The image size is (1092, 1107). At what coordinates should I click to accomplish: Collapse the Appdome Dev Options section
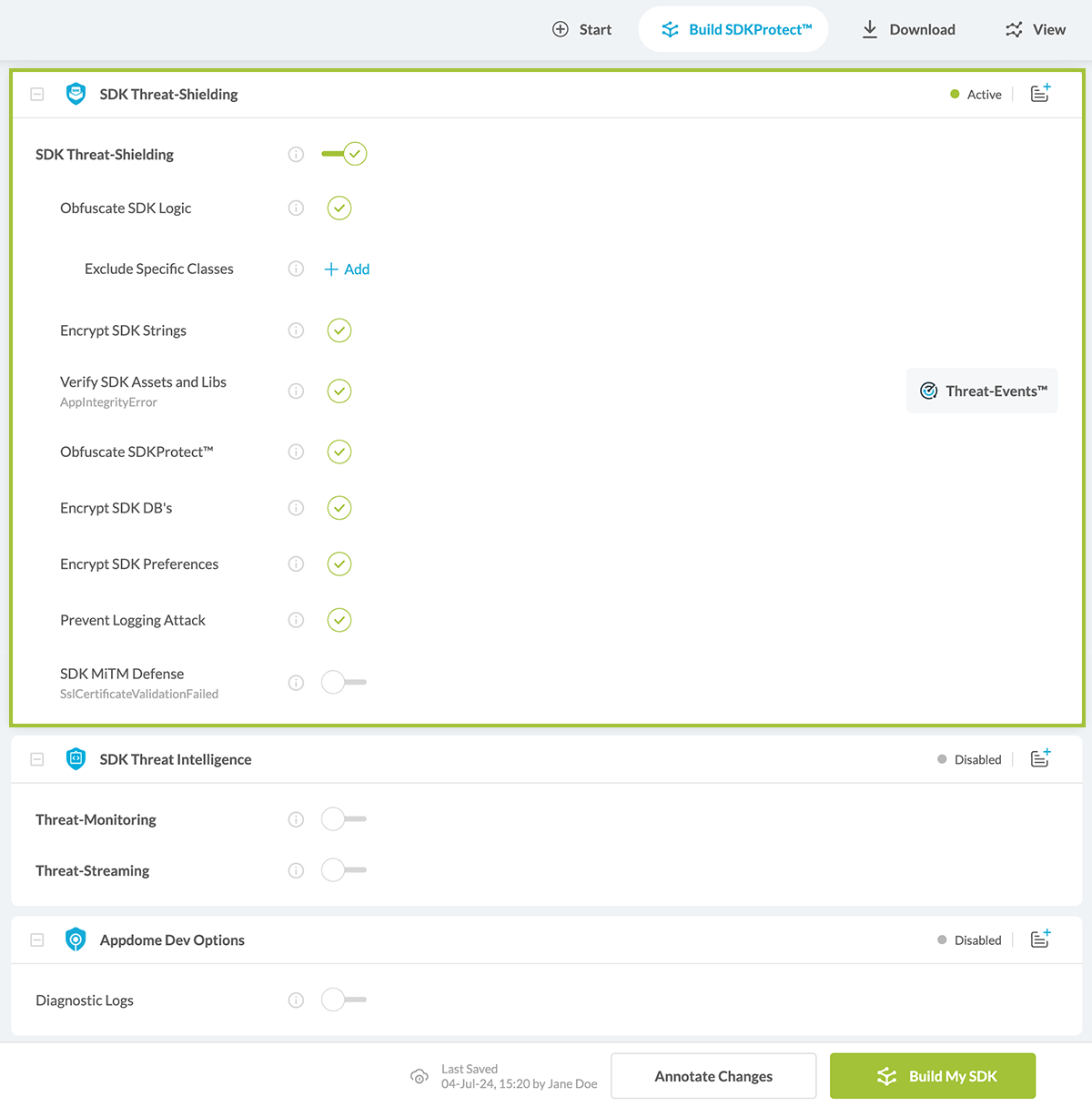(37, 939)
